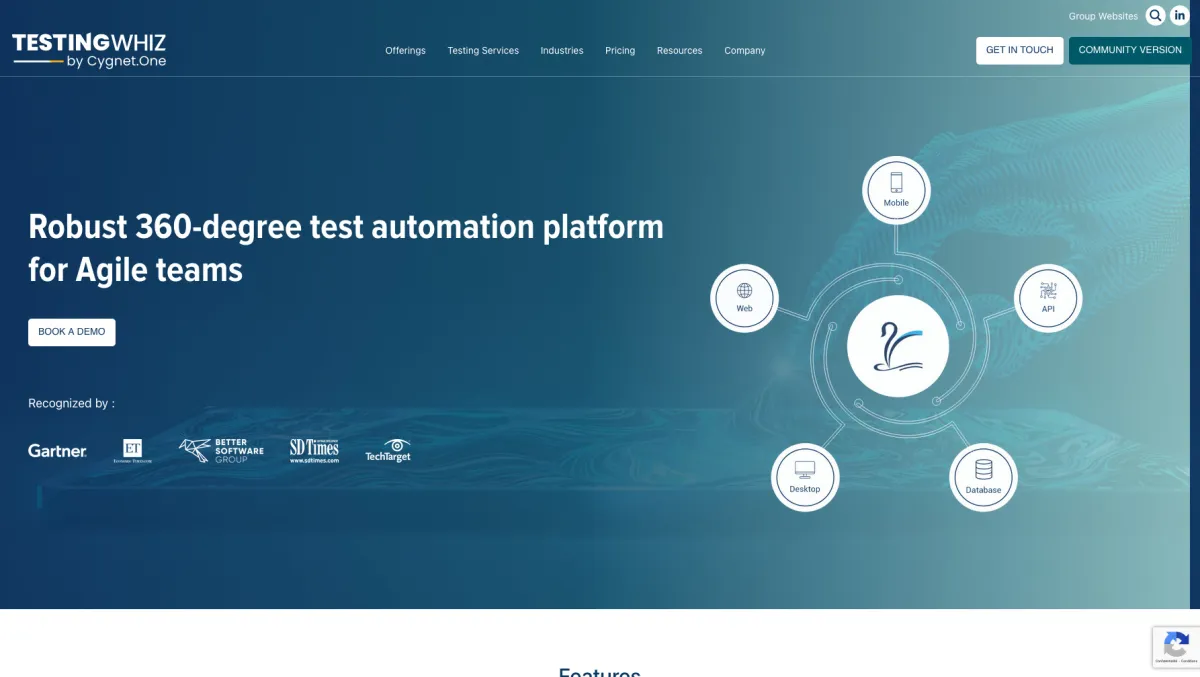Click the TechTarget logo
Image resolution: width=1200 pixels, height=677 pixels.
[x=388, y=451]
